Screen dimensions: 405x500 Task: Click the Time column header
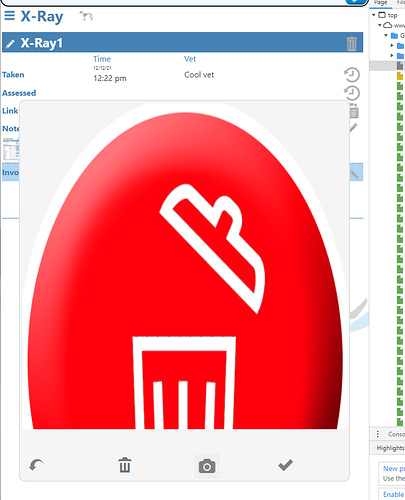coord(102,59)
